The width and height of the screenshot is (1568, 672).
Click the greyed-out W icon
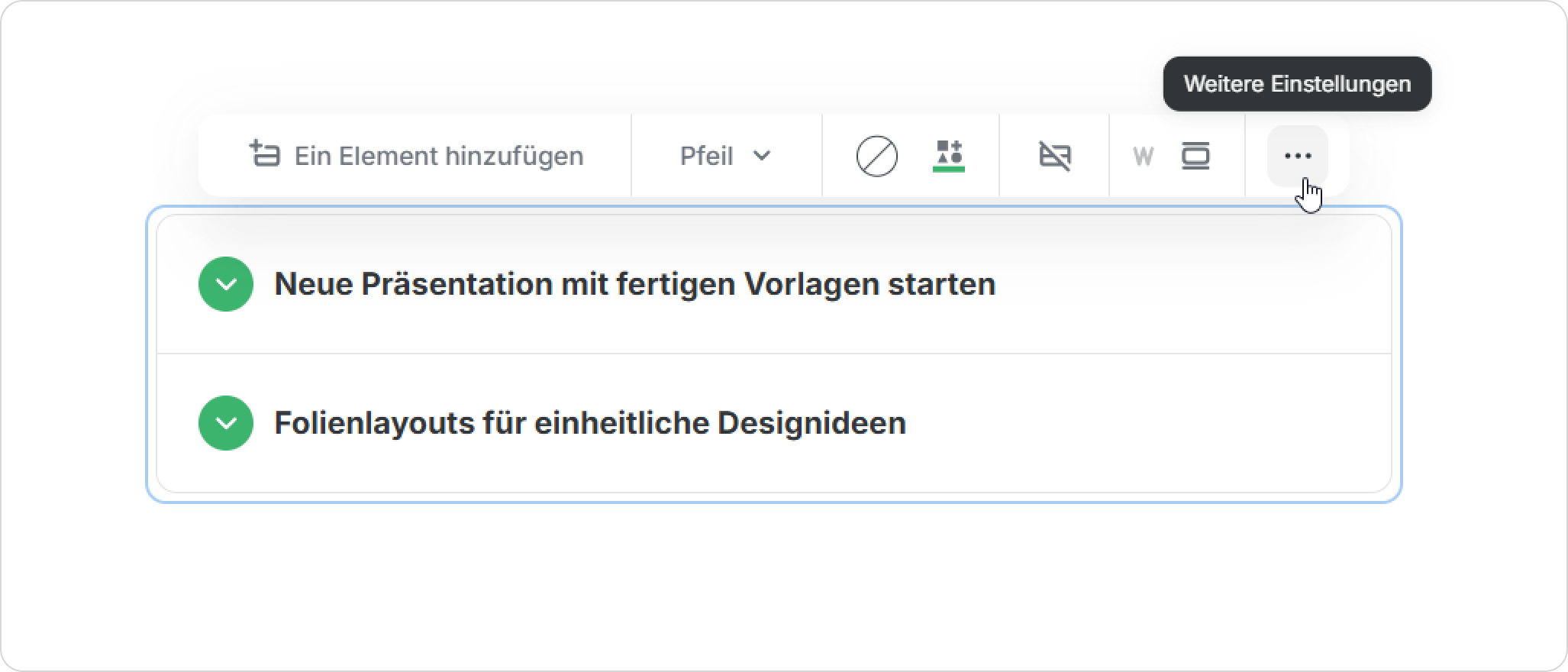[1143, 157]
